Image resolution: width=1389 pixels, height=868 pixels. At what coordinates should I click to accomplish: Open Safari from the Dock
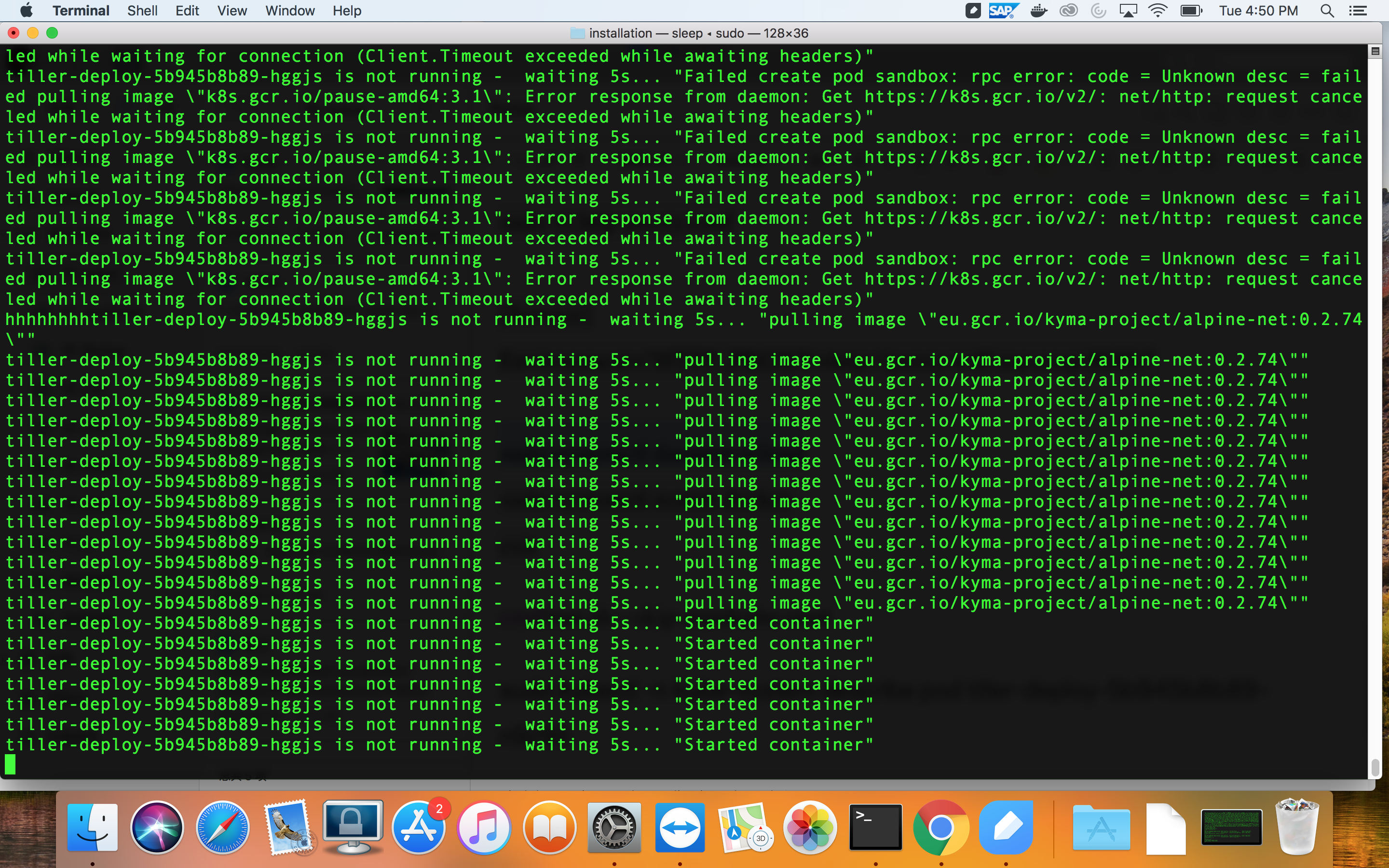[223, 827]
